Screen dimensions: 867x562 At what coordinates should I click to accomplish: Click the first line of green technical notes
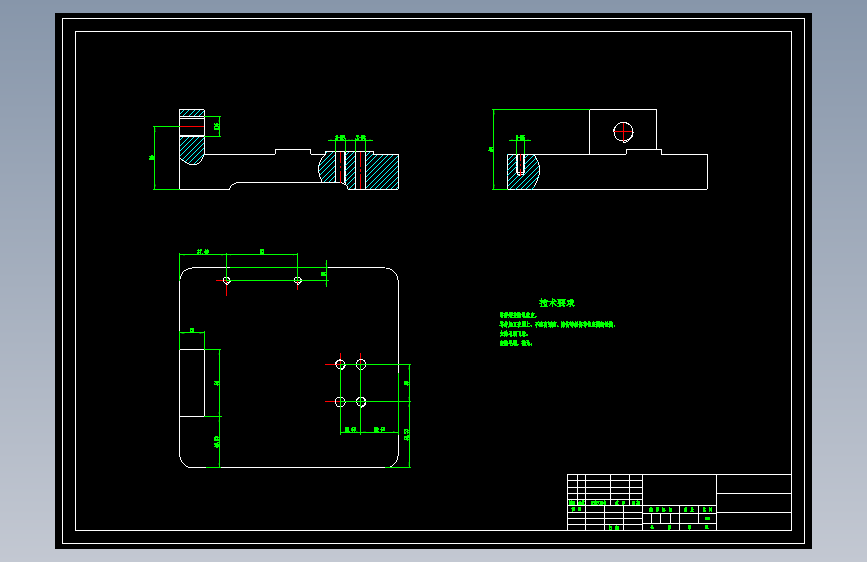pyautogui.click(x=518, y=315)
